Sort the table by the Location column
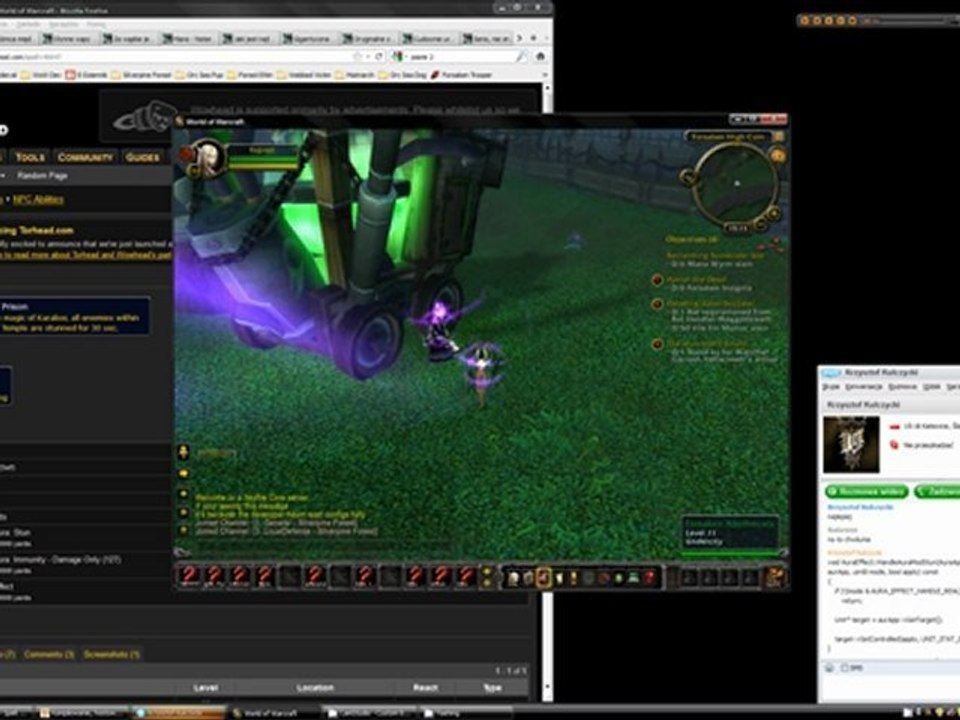 point(315,688)
